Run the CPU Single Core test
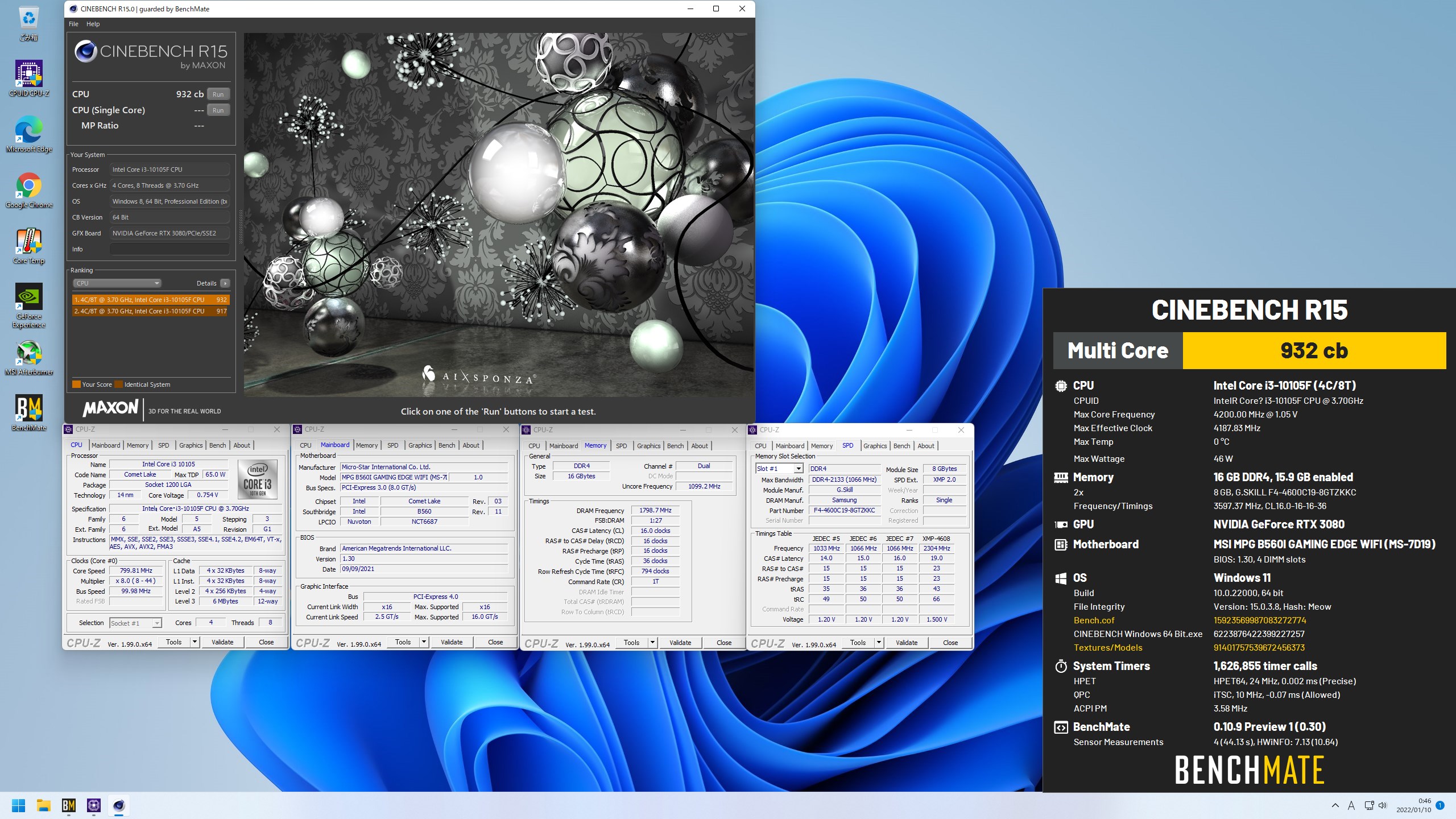Viewport: 1456px width, 819px height. (x=218, y=110)
